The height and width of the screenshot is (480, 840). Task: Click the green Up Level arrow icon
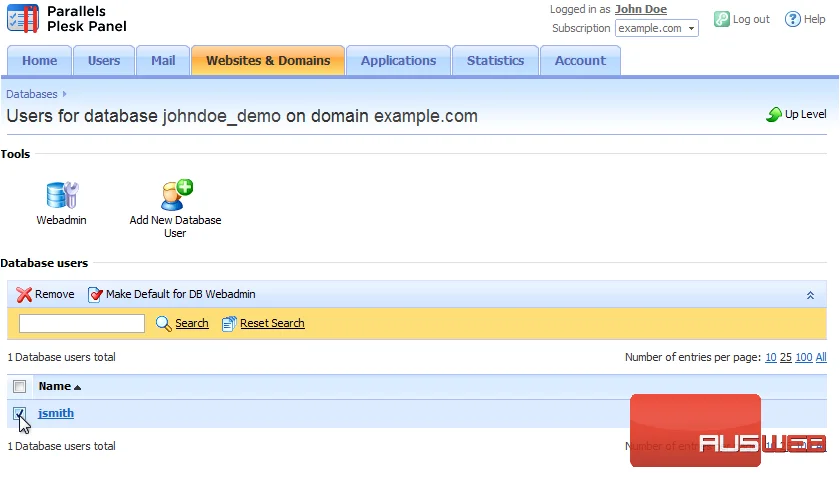coord(774,114)
